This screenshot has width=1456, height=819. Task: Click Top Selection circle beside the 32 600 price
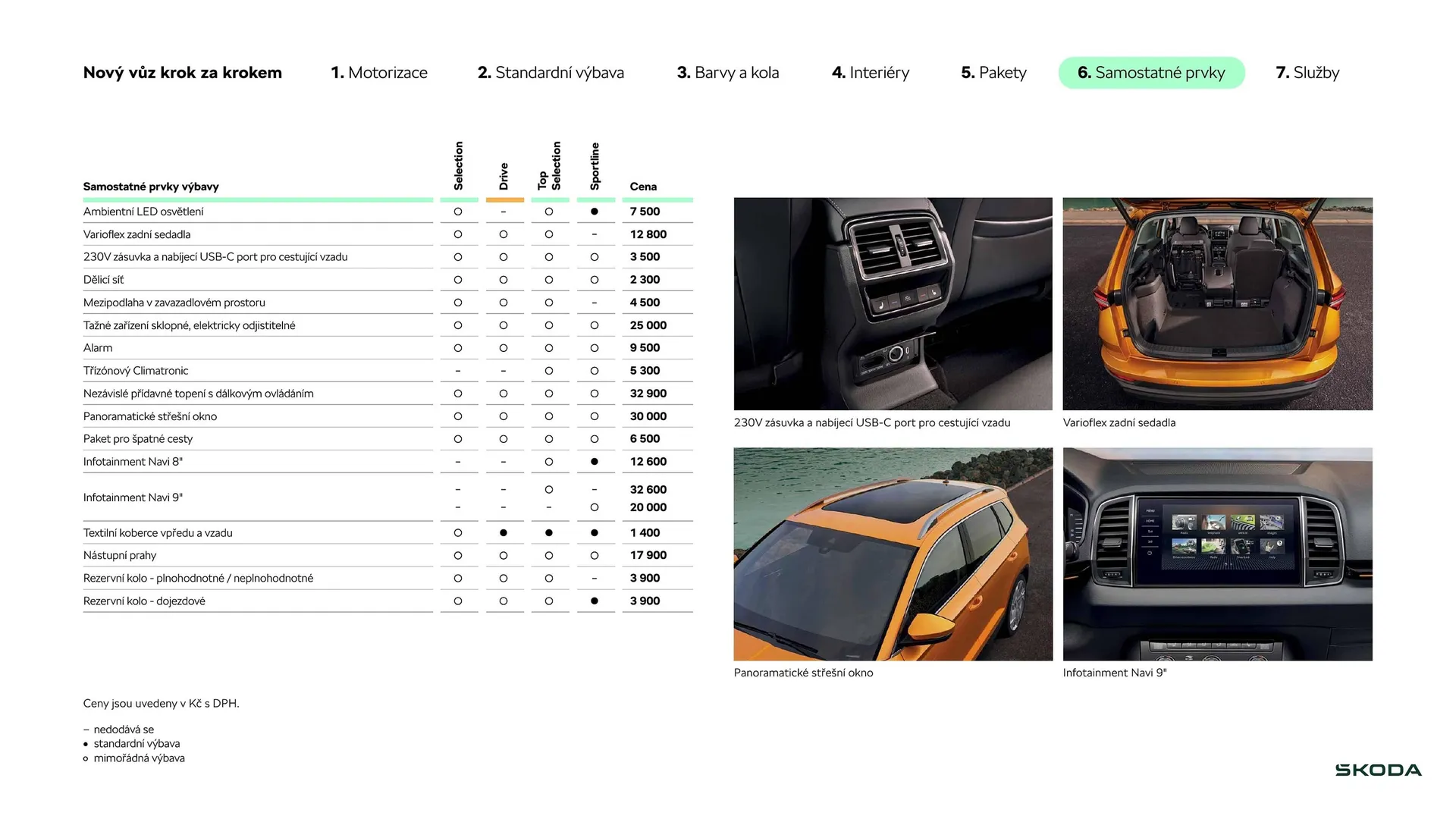coord(549,490)
